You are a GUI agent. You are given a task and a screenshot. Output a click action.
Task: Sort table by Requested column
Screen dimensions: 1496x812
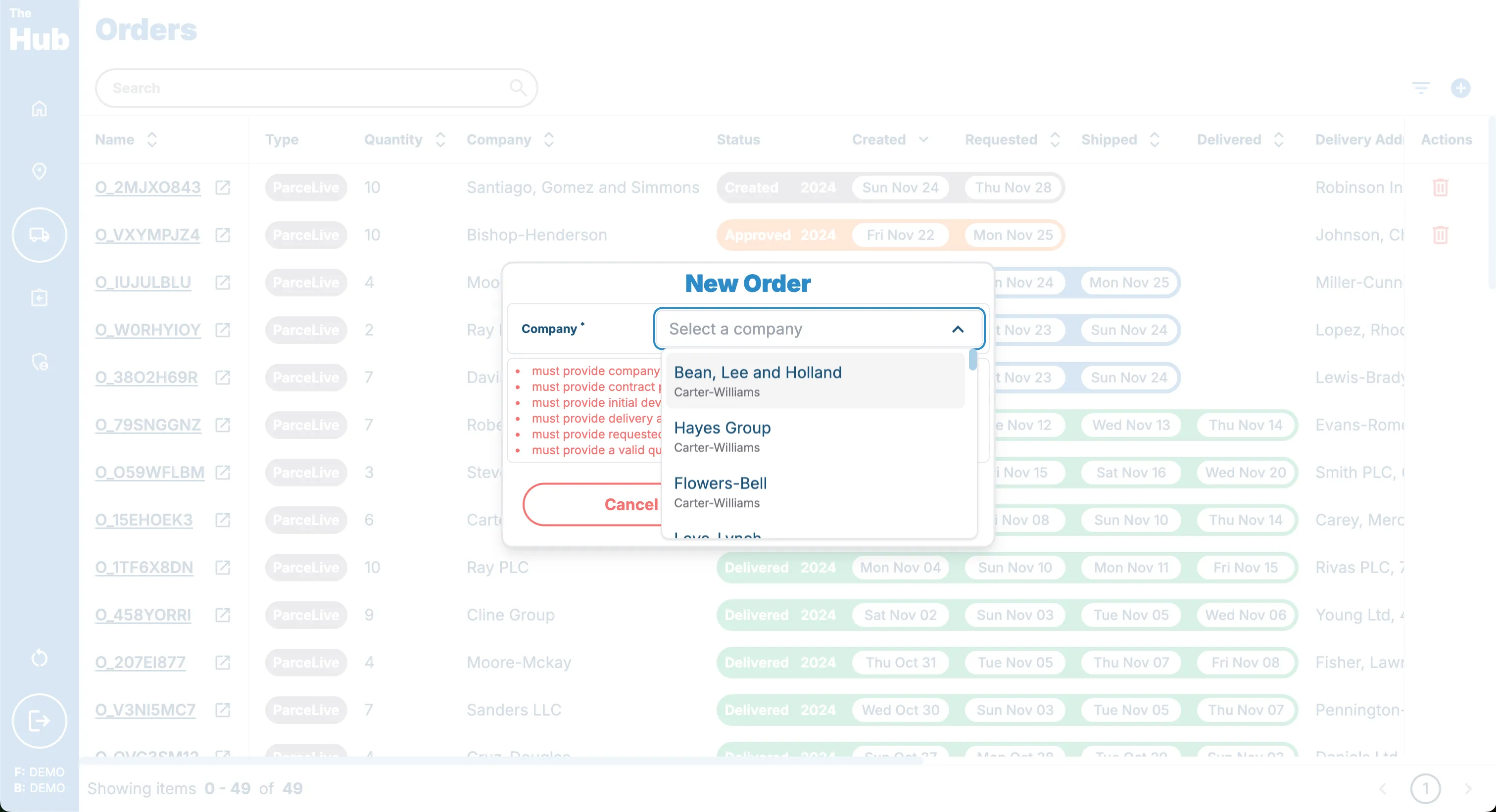pos(1055,140)
